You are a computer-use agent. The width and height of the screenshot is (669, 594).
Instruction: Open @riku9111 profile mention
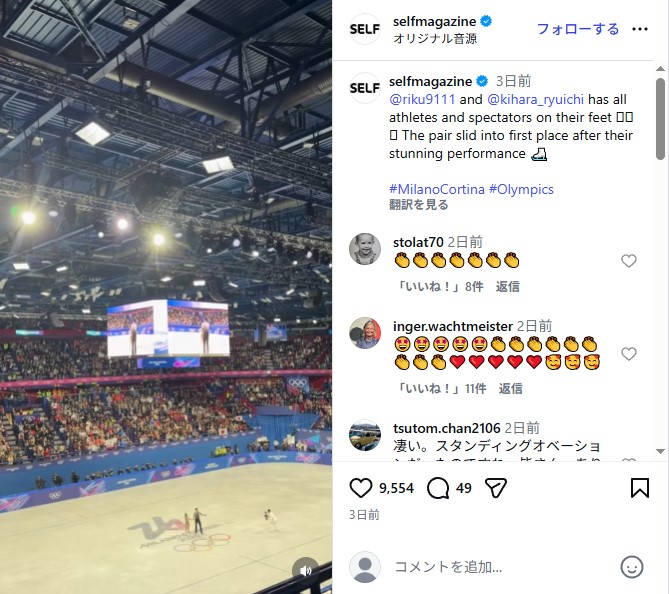(x=422, y=99)
